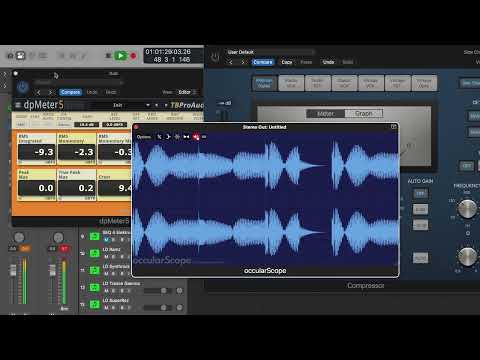Image resolution: width=480 pixels, height=360 pixels.
Task: Click green instrument icon on track 12
Action: pos(95,287)
